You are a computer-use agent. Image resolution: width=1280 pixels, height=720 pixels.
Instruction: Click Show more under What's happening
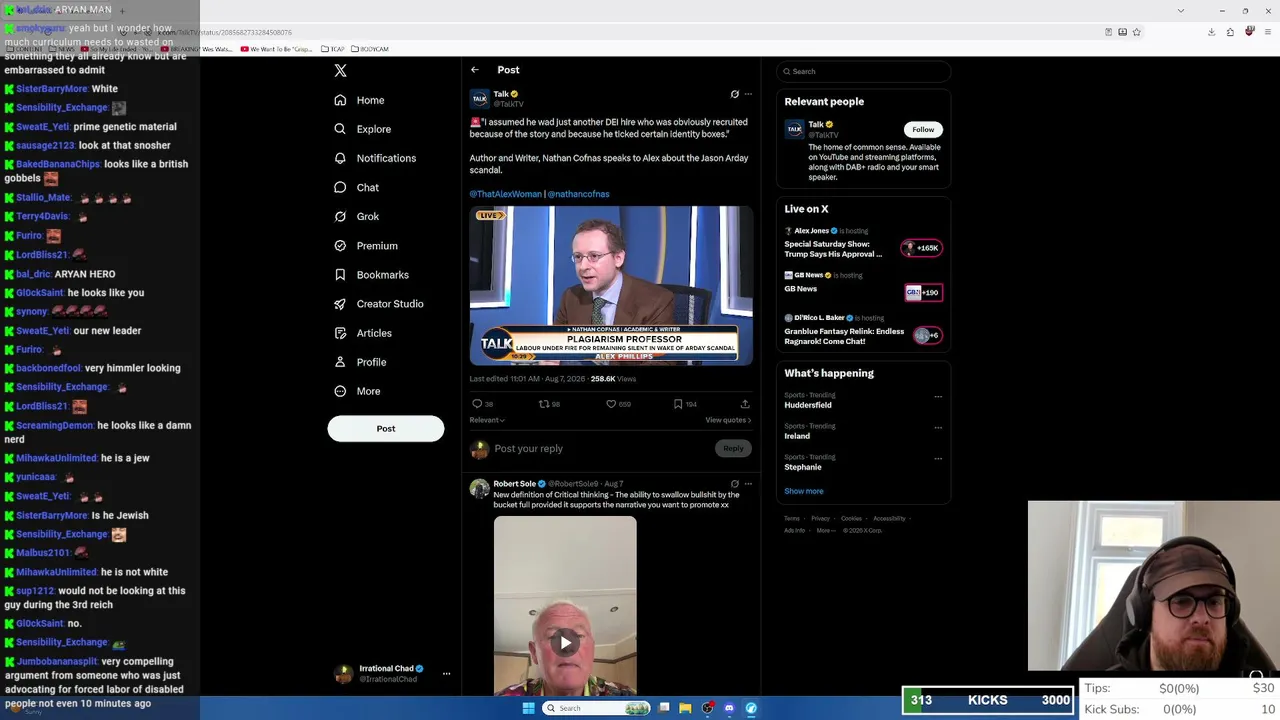804,491
